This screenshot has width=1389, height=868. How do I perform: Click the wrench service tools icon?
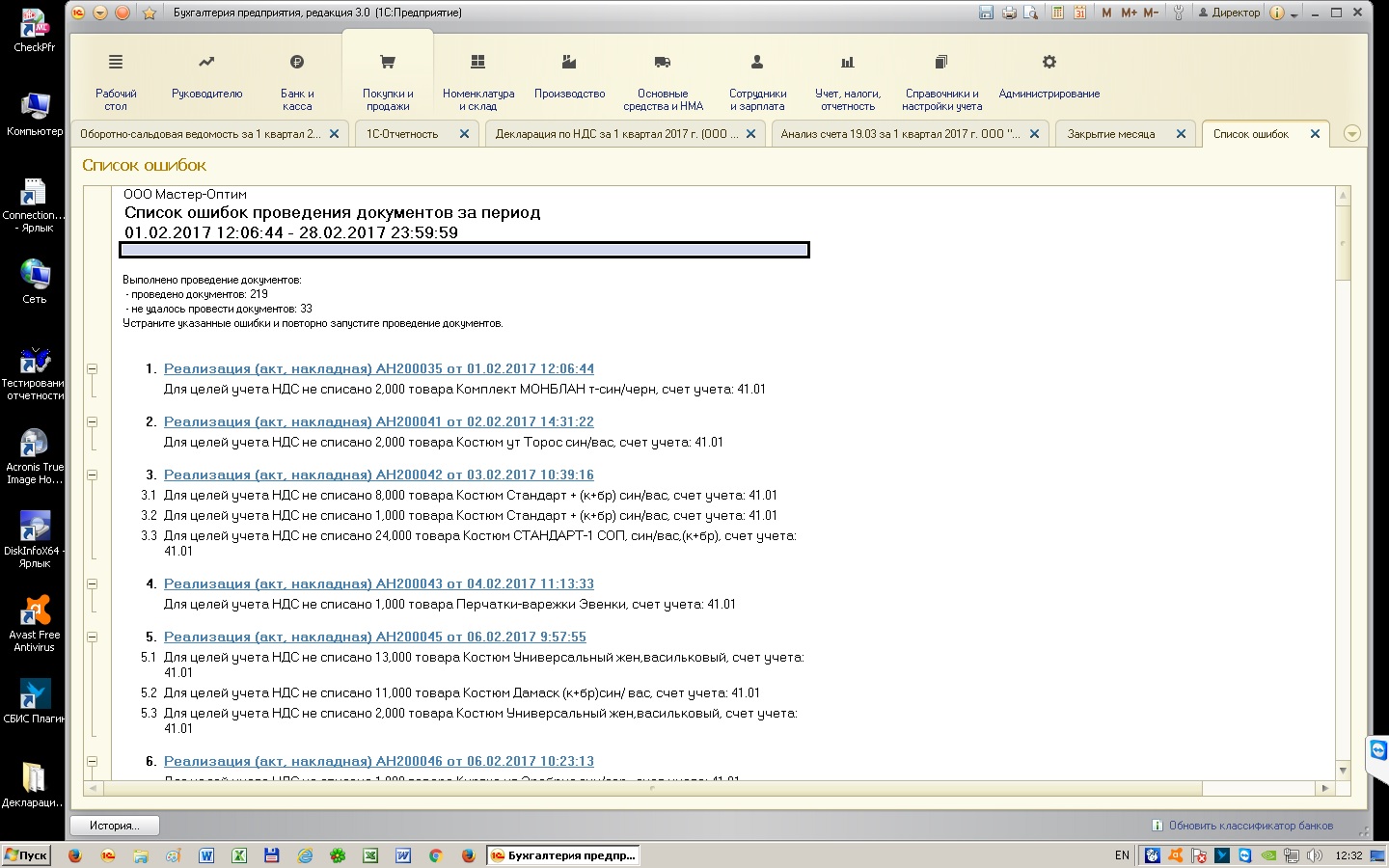(1178, 13)
